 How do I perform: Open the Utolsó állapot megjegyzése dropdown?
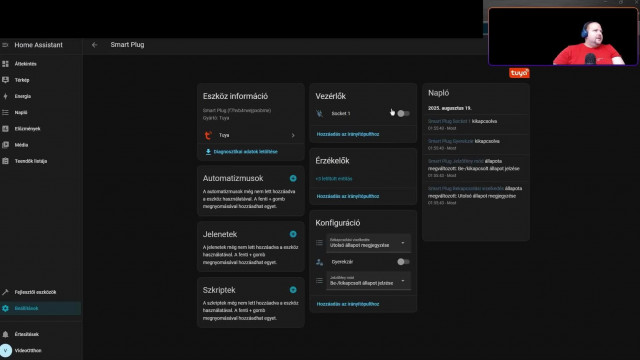[369, 243]
